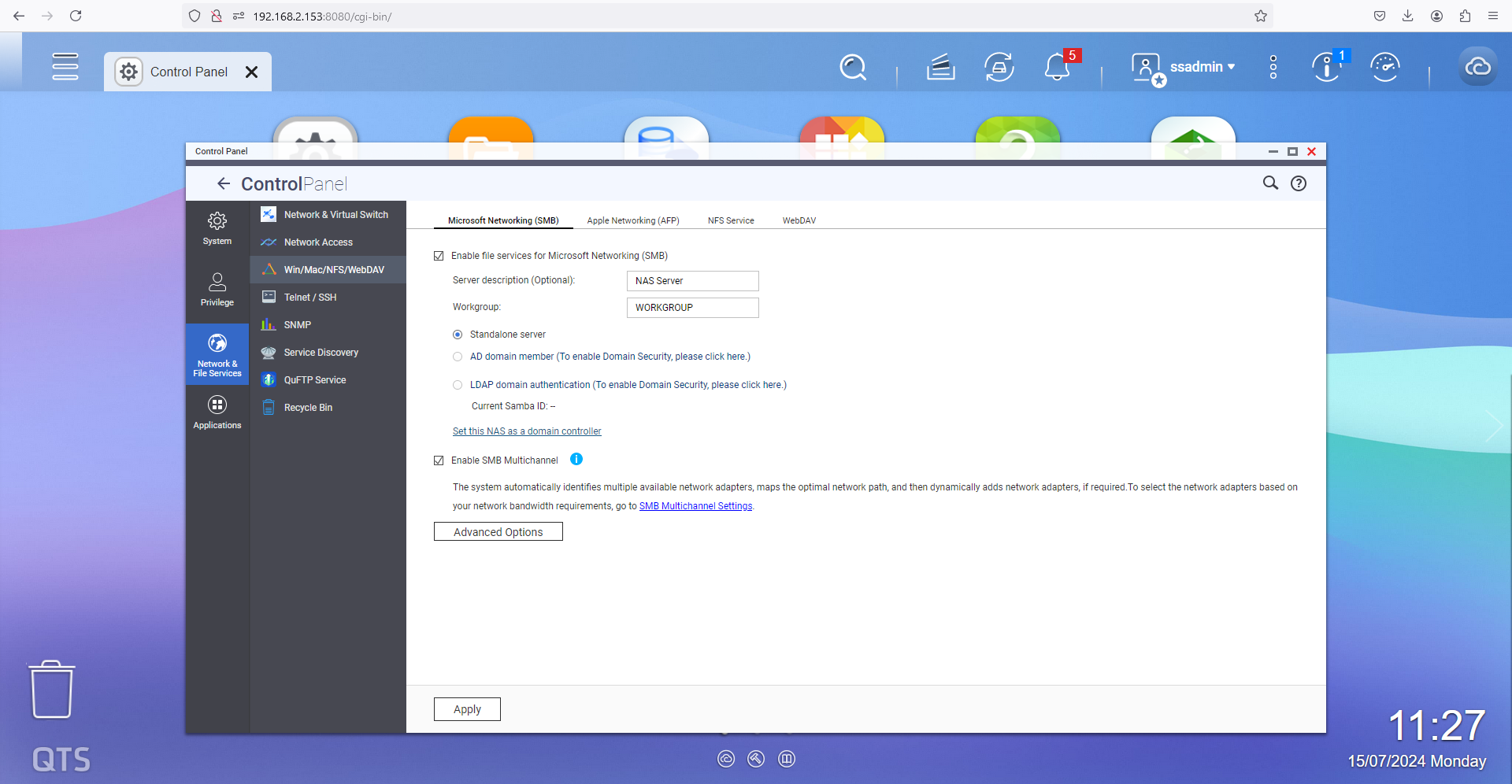Minimize the Control Panel window
Image resolution: width=1512 pixels, height=784 pixels.
click(1273, 151)
